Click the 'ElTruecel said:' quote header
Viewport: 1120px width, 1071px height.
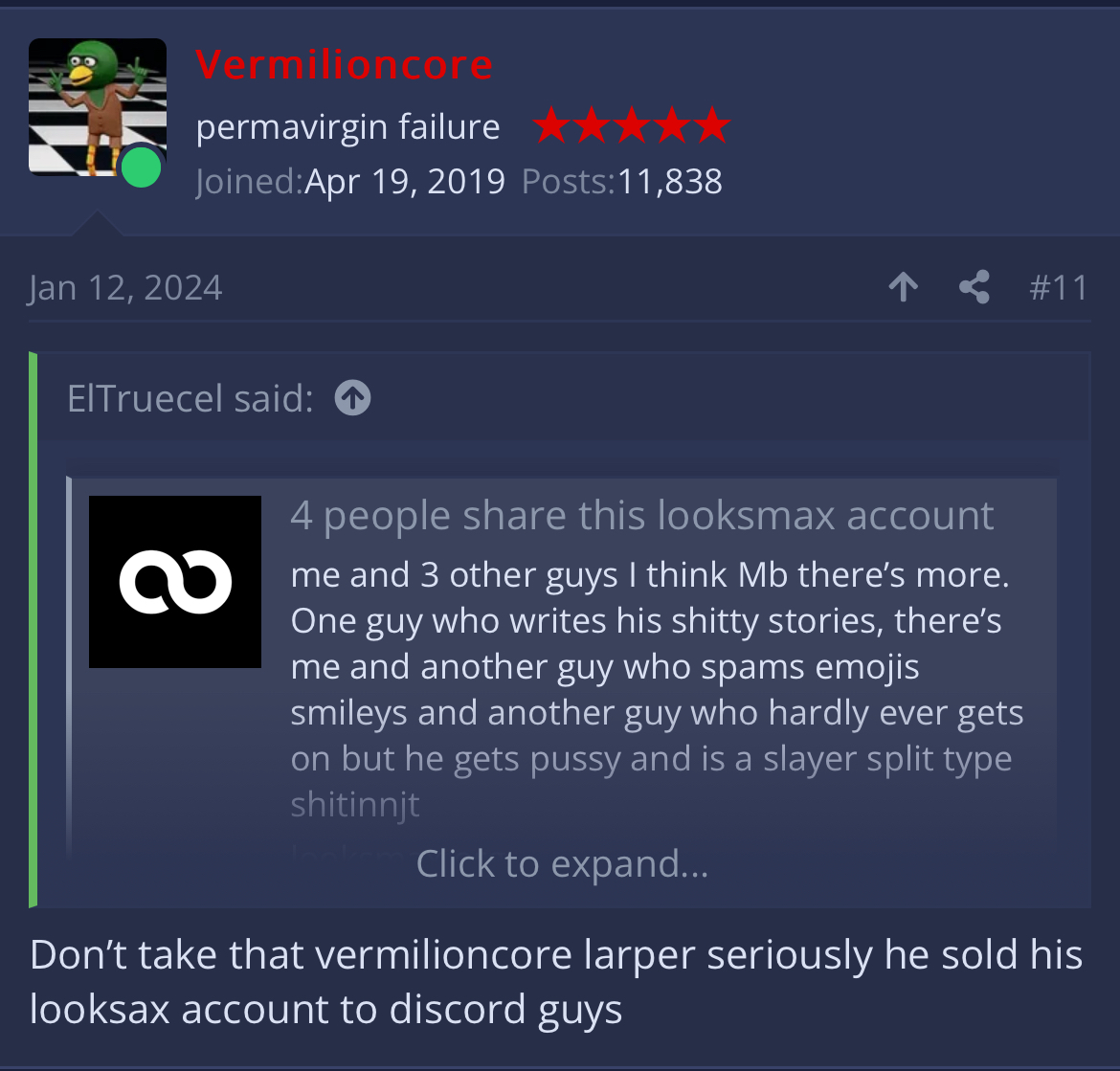190,398
